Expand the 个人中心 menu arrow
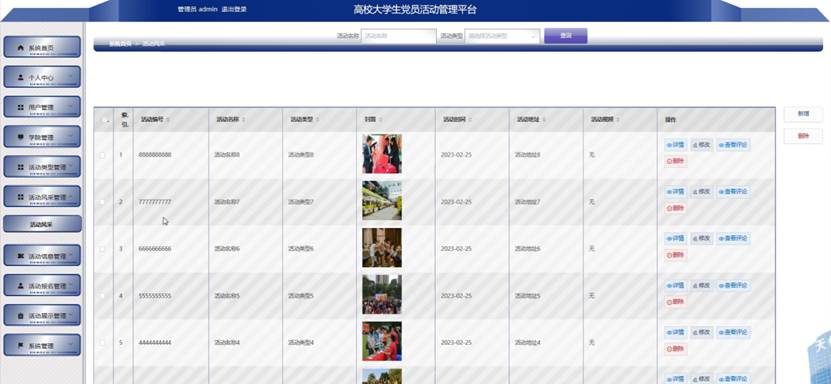 coord(70,77)
